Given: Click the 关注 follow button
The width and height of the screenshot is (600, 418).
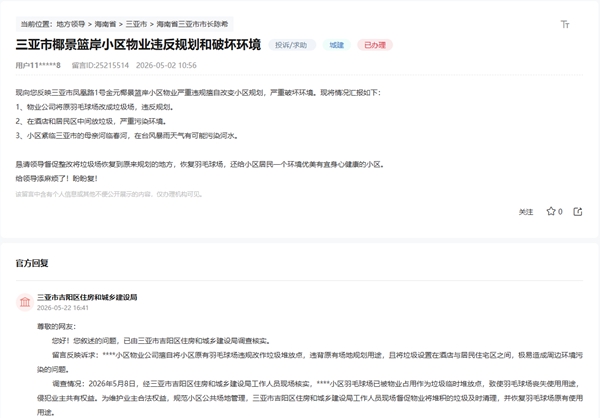Looking at the screenshot, I should (x=526, y=212).
